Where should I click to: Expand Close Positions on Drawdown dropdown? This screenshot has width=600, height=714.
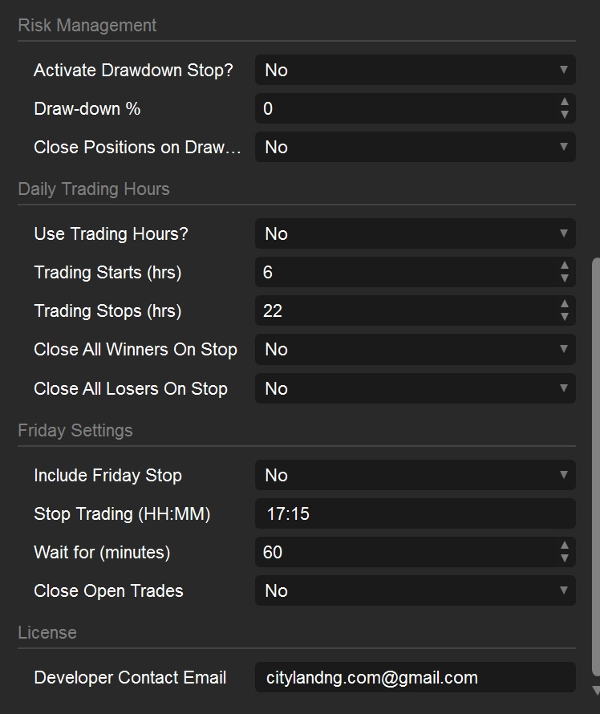(x=415, y=147)
